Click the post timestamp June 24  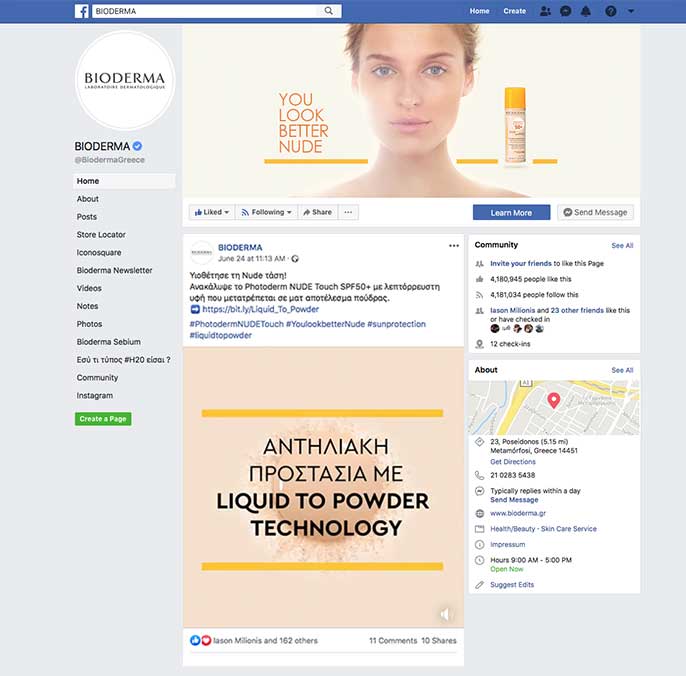[252, 259]
